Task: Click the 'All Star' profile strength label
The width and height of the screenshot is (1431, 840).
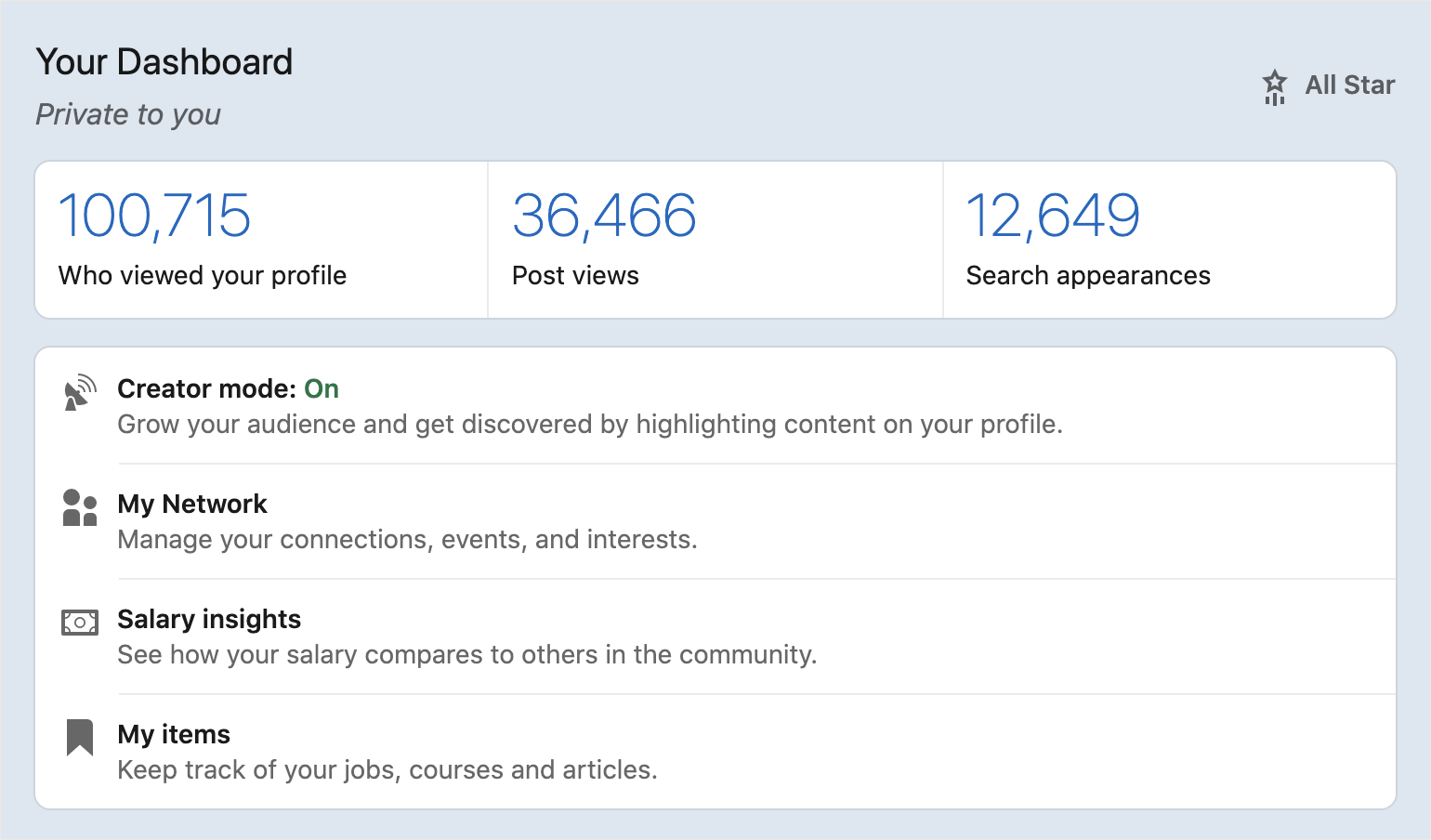Action: pyautogui.click(x=1350, y=85)
